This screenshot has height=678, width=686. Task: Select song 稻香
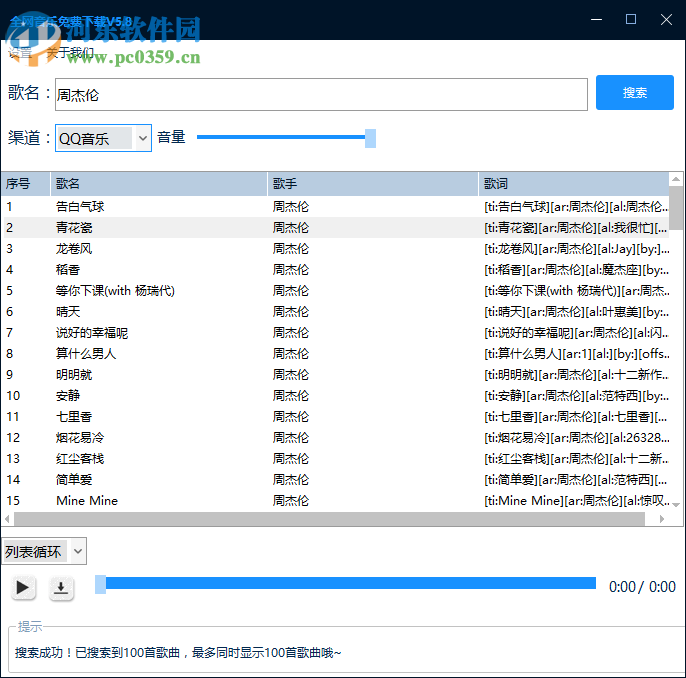(68, 269)
